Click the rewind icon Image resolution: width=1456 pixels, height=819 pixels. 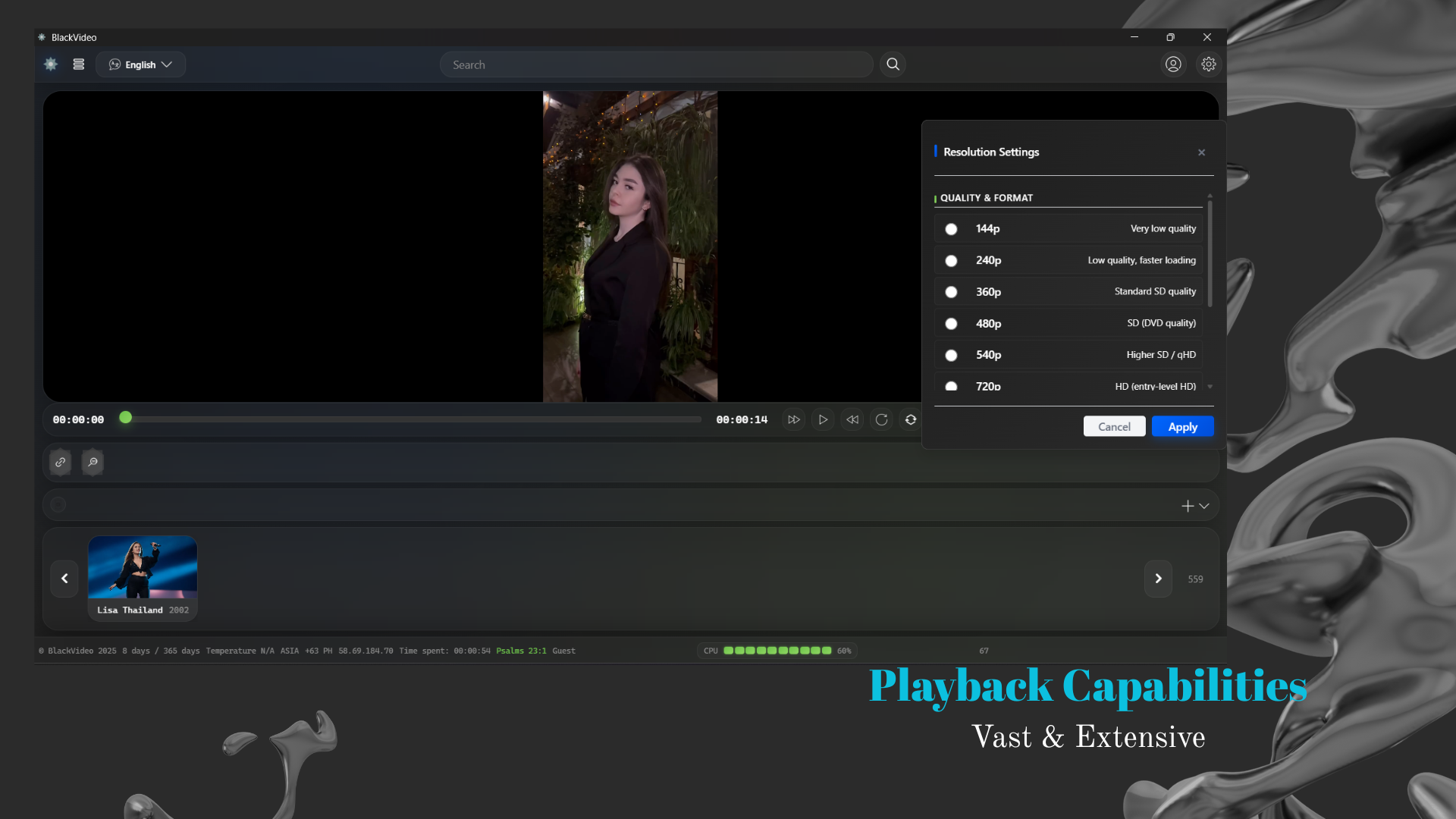[852, 419]
